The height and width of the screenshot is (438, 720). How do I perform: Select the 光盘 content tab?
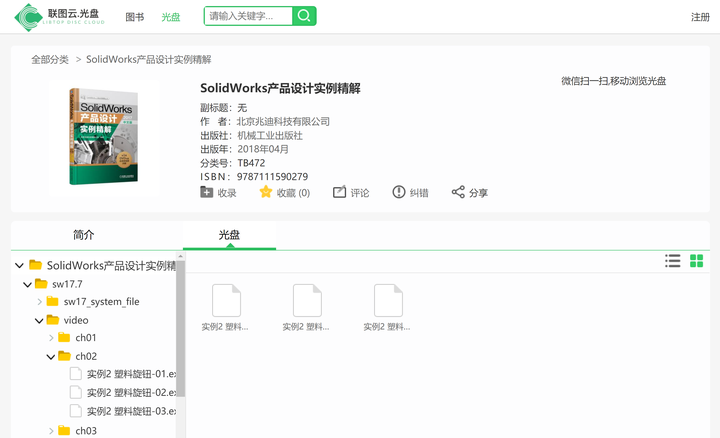[x=229, y=235]
